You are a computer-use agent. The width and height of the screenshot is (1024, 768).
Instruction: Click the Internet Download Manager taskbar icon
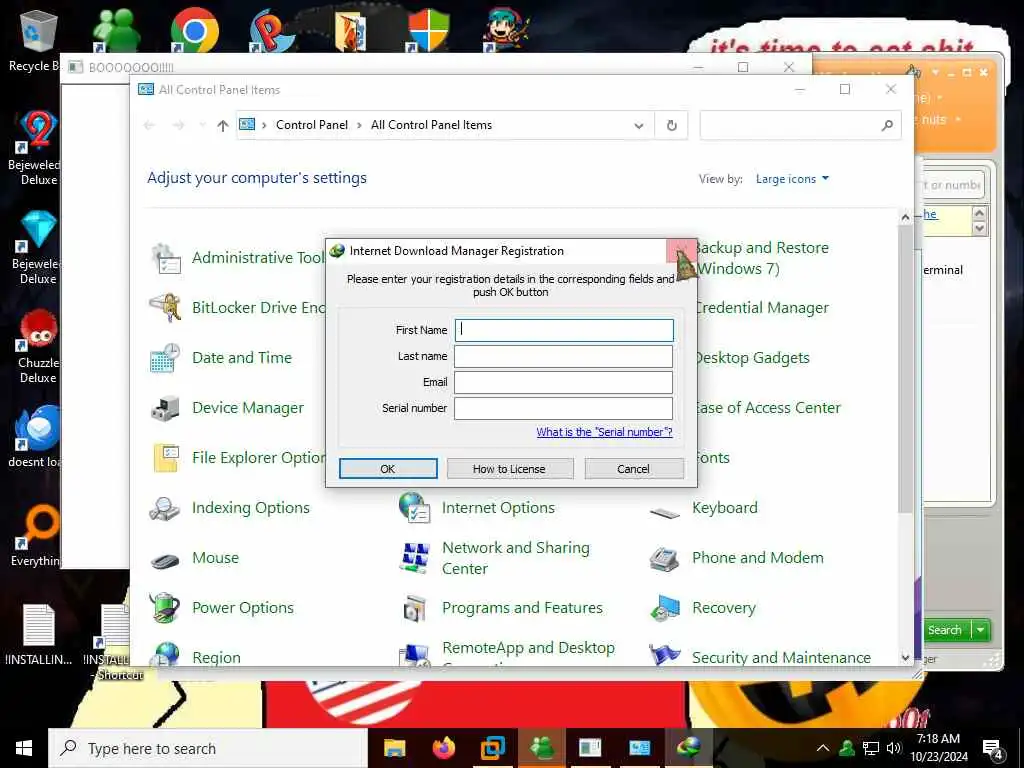[x=688, y=748]
